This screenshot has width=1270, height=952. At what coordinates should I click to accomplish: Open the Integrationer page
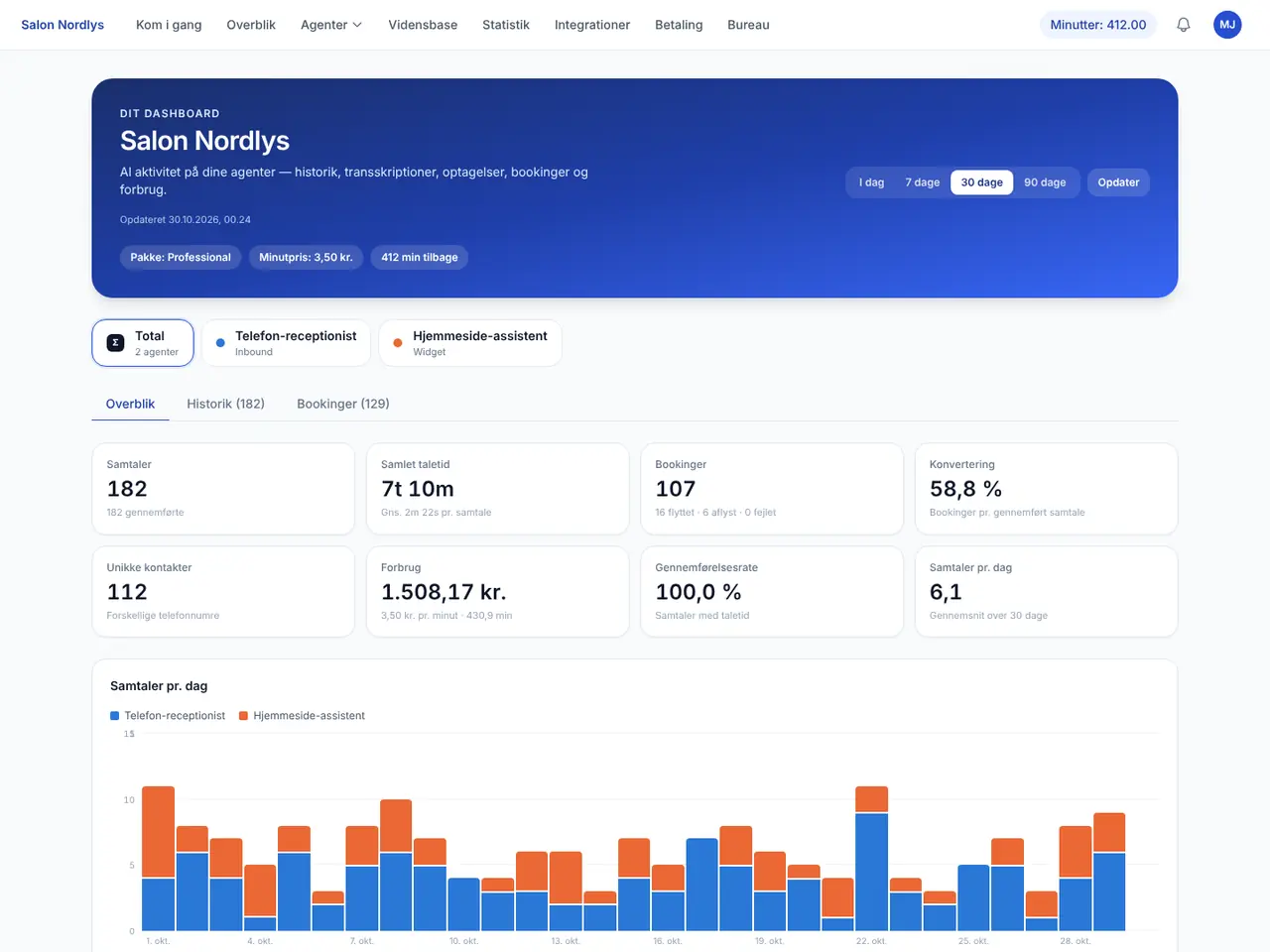[x=592, y=25]
